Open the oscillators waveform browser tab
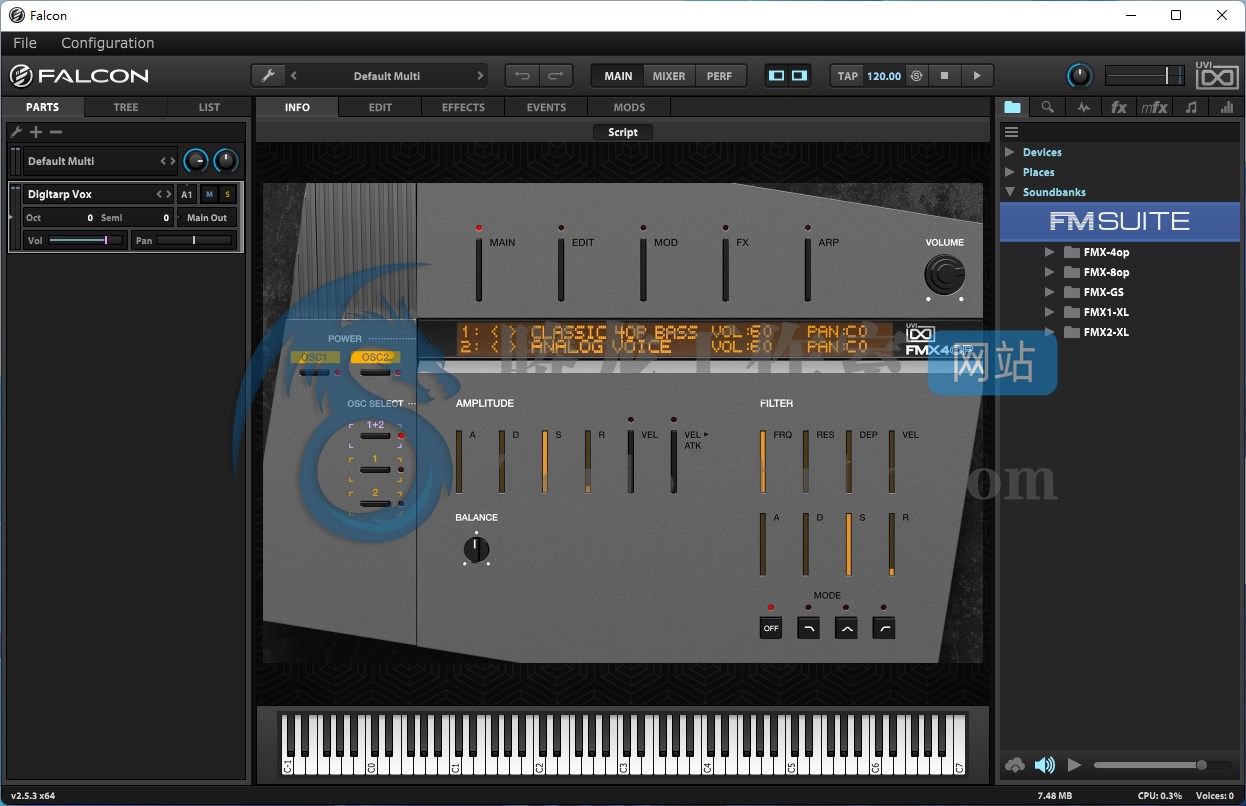Image resolution: width=1246 pixels, height=806 pixels. tap(1083, 107)
